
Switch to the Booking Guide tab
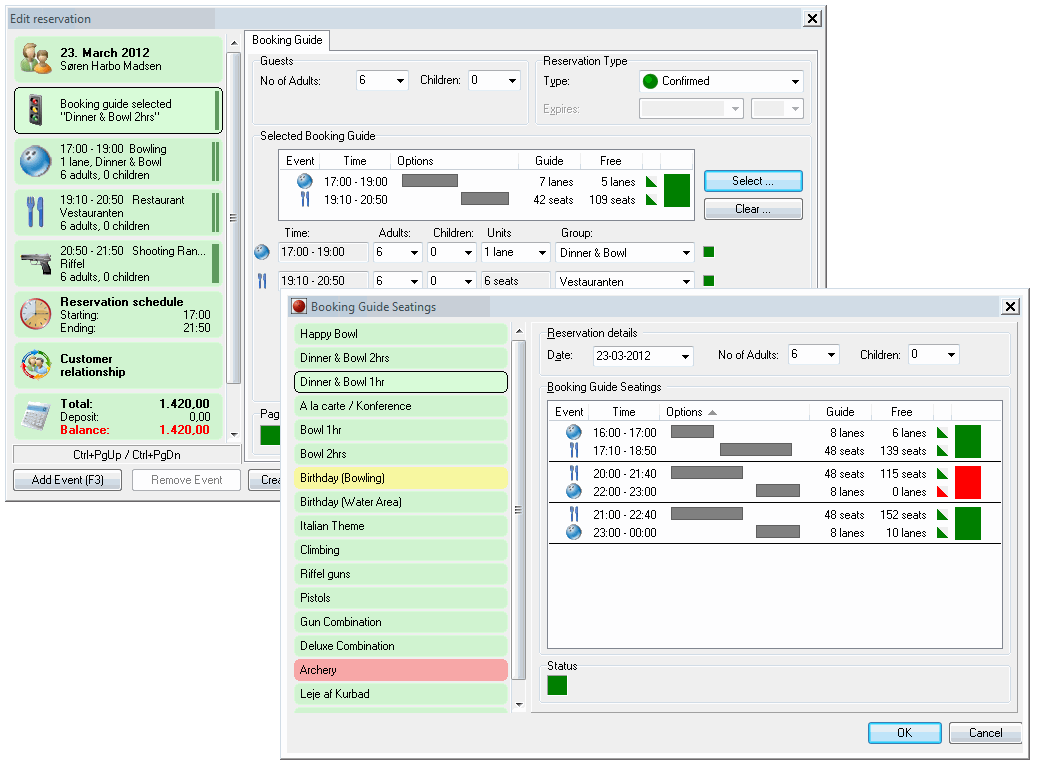tap(286, 40)
